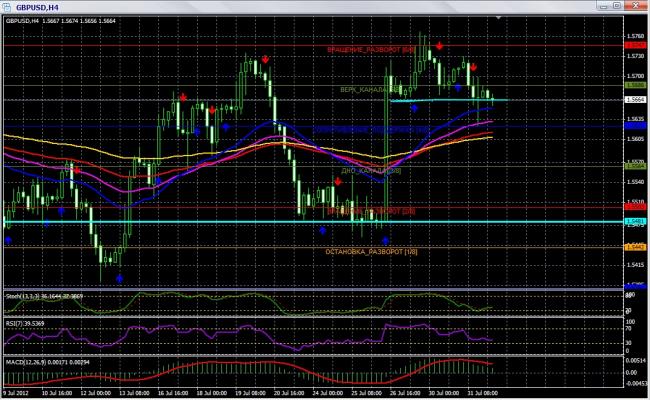Click the red sell arrow above 19 Jul peak
The width and height of the screenshot is (650, 400).
(x=264, y=59)
